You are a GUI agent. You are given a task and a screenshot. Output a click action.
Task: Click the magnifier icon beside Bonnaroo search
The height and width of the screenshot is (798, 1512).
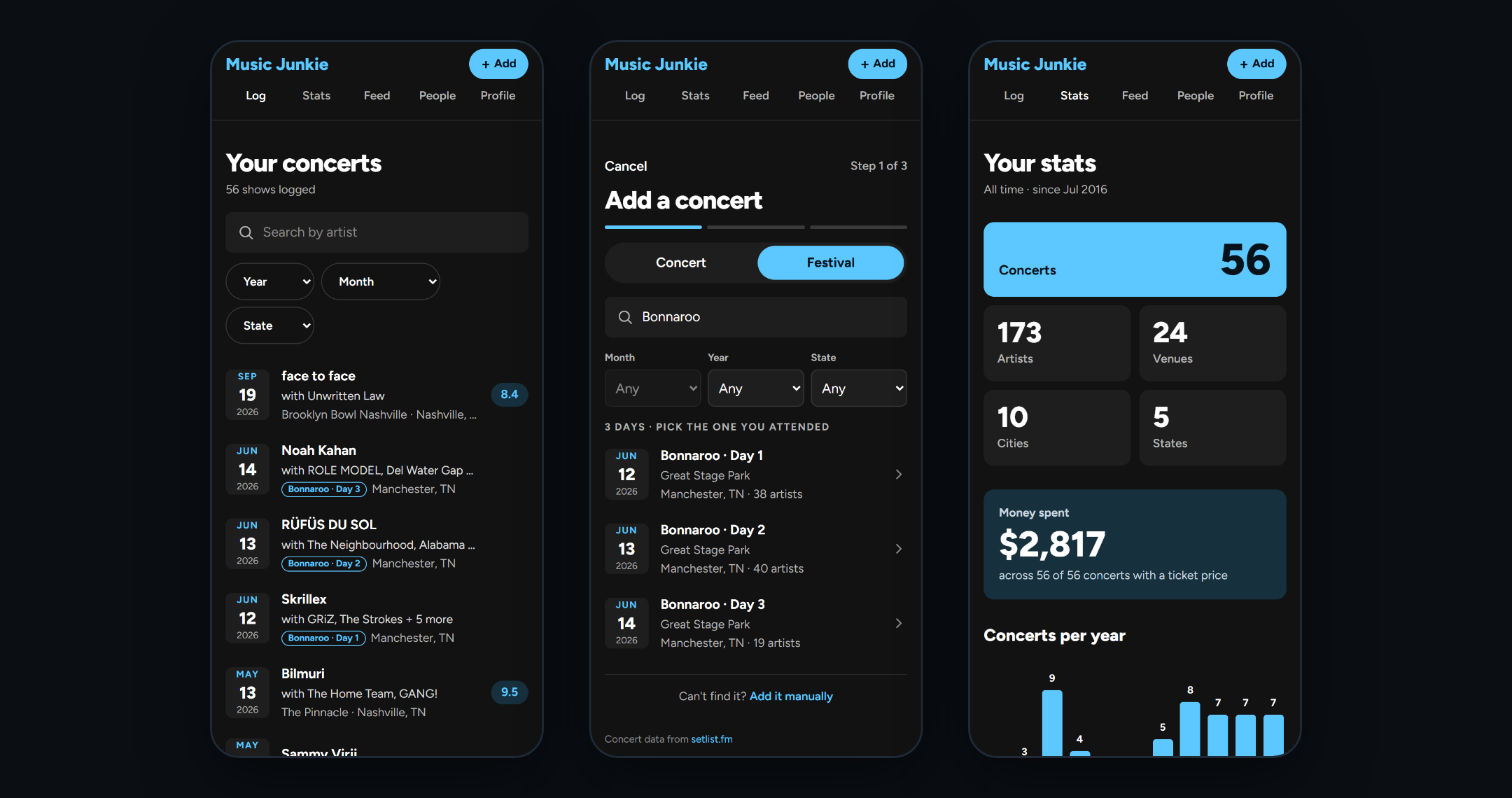pos(625,317)
